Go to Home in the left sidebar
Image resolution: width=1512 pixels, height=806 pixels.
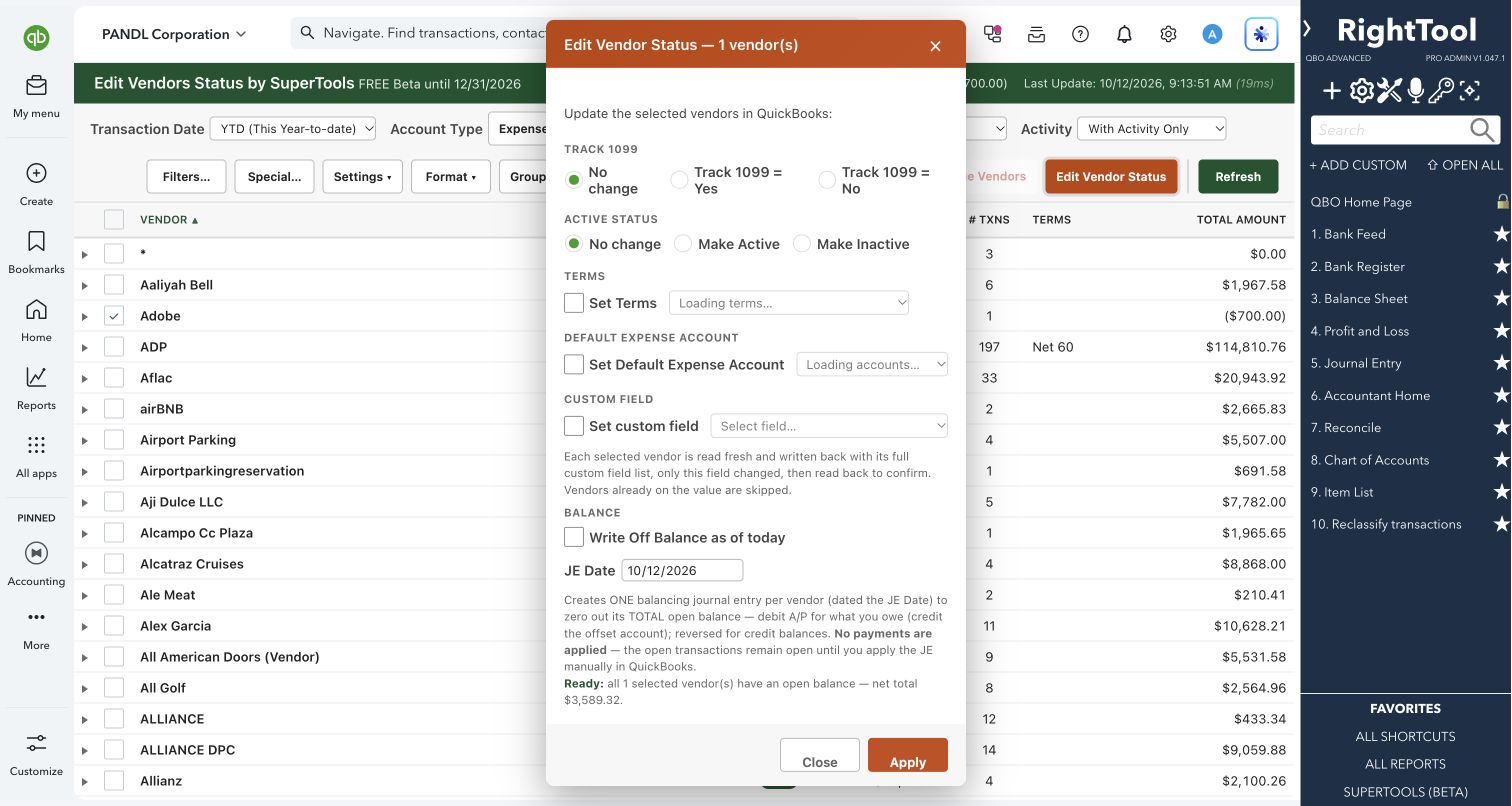36,309
